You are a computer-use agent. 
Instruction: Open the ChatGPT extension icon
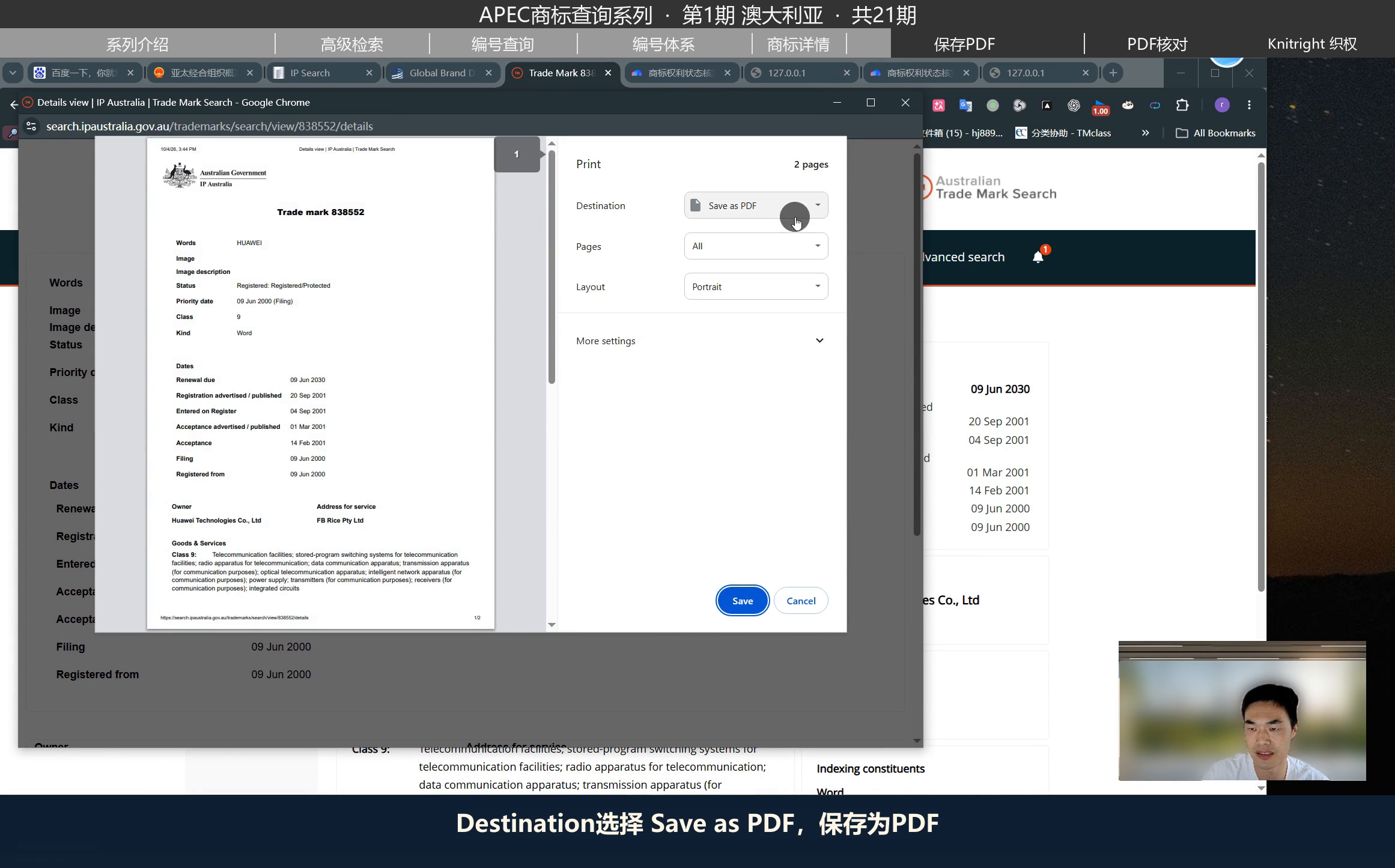[1074, 106]
